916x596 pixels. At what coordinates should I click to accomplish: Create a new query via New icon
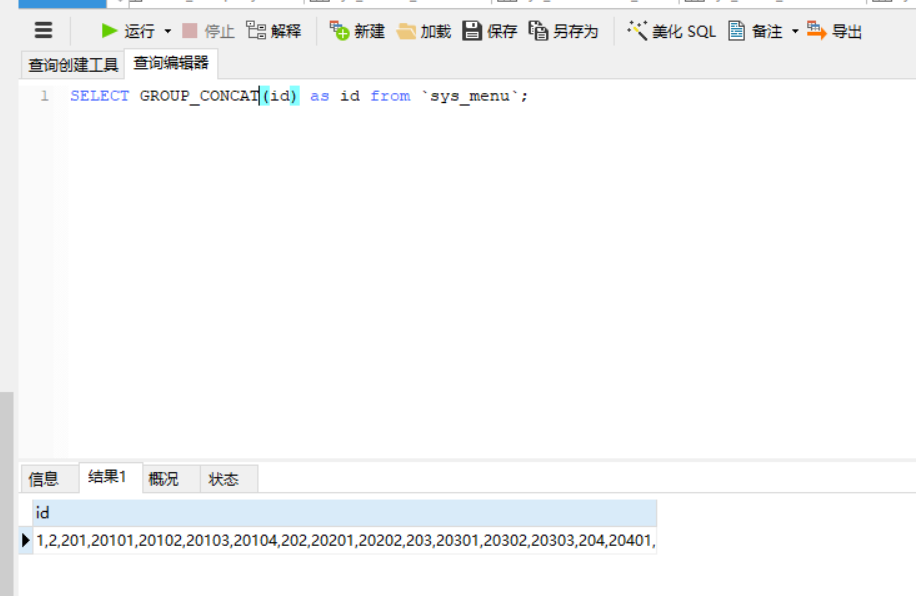[x=339, y=30]
